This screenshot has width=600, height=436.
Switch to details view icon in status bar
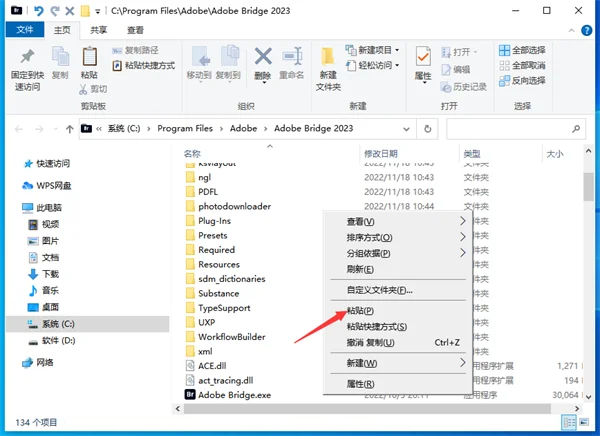[569, 423]
